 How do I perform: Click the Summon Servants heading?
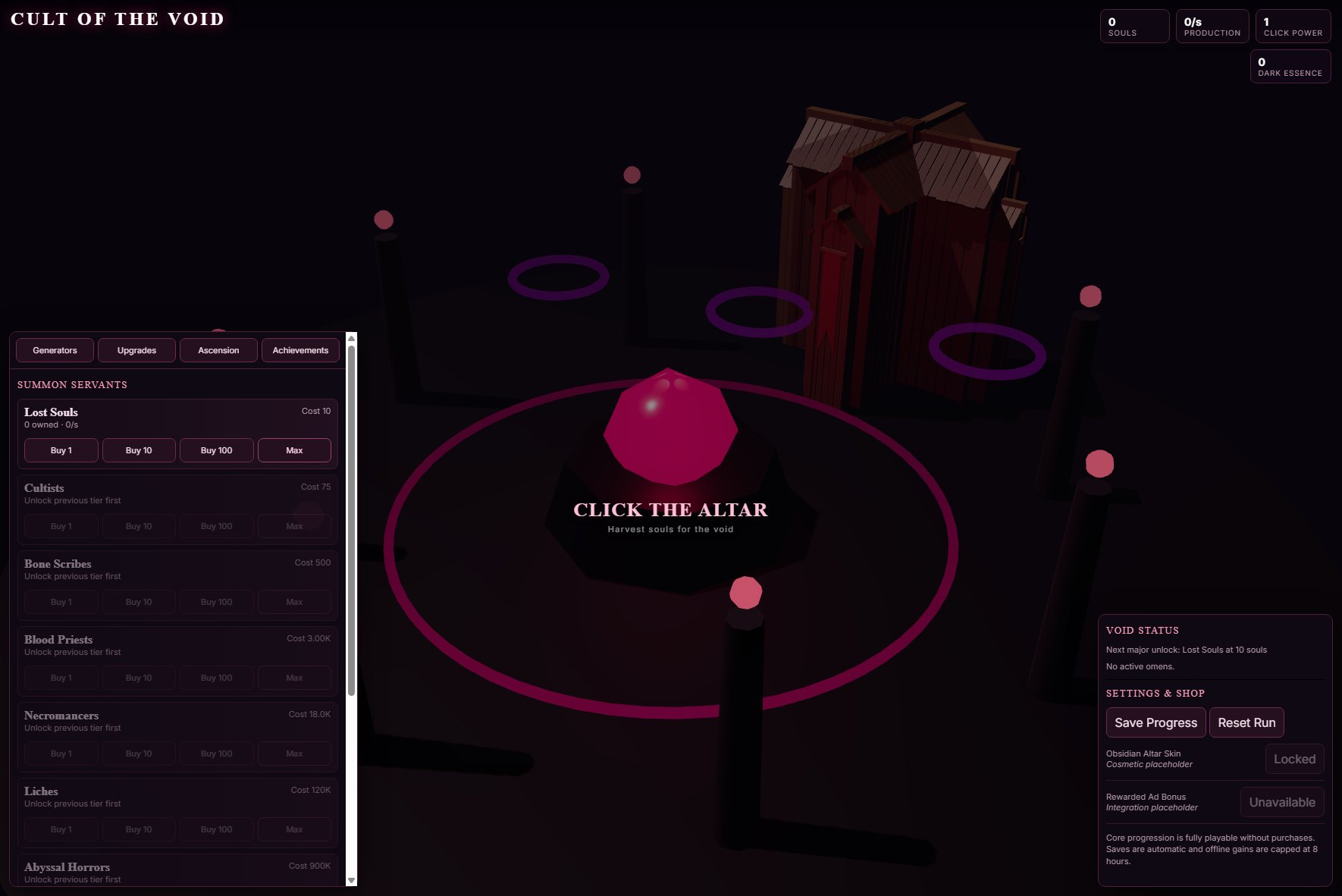click(x=72, y=384)
